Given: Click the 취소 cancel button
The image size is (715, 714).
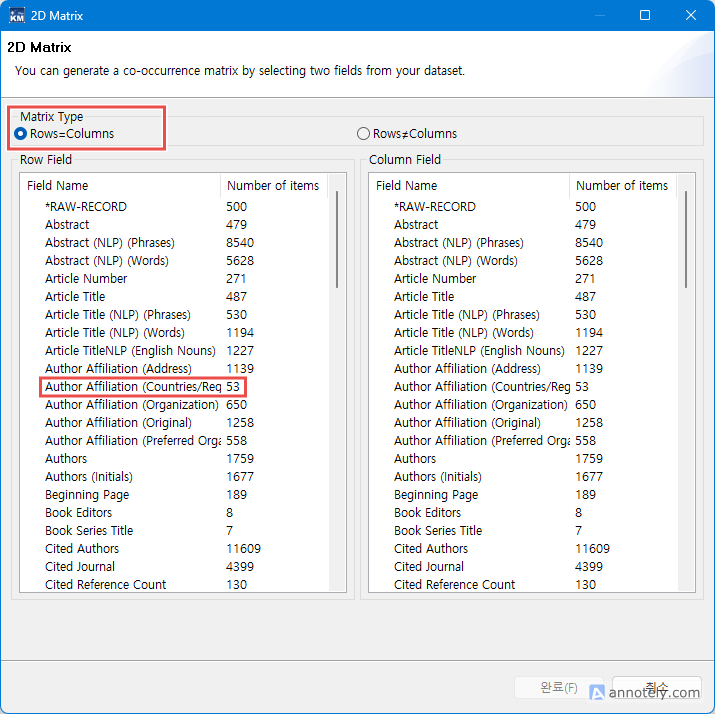Looking at the screenshot, I should tap(657, 688).
